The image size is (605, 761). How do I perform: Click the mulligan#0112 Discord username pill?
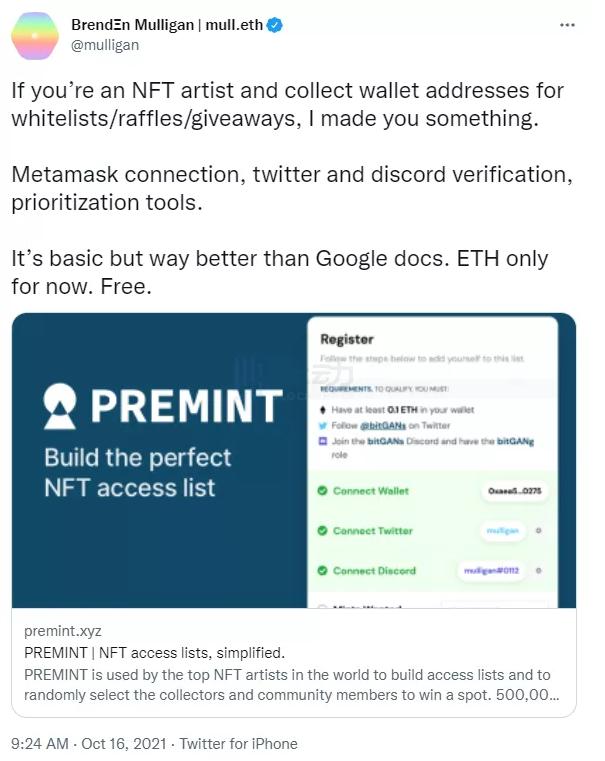click(489, 571)
